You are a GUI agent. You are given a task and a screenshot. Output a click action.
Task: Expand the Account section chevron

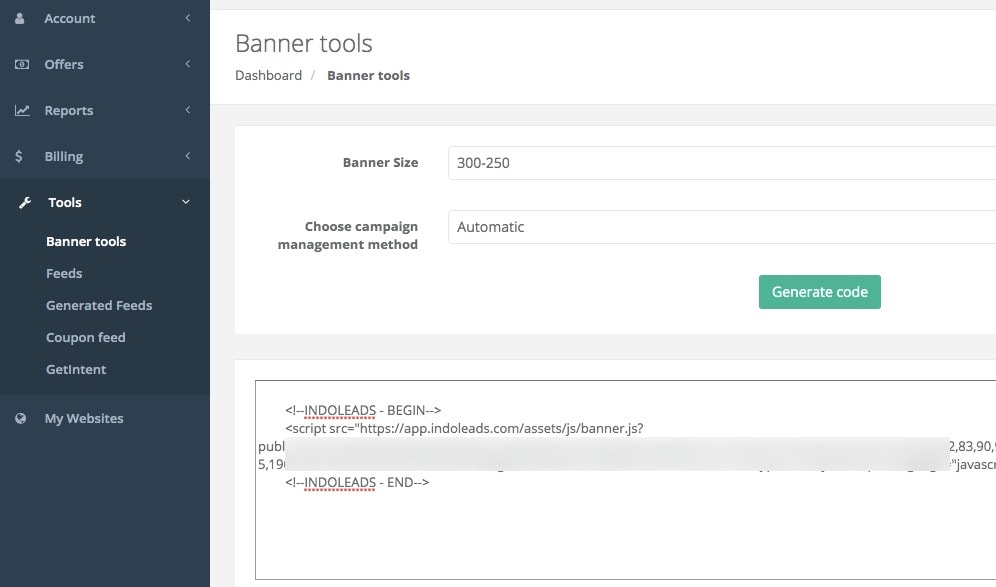(x=187, y=18)
